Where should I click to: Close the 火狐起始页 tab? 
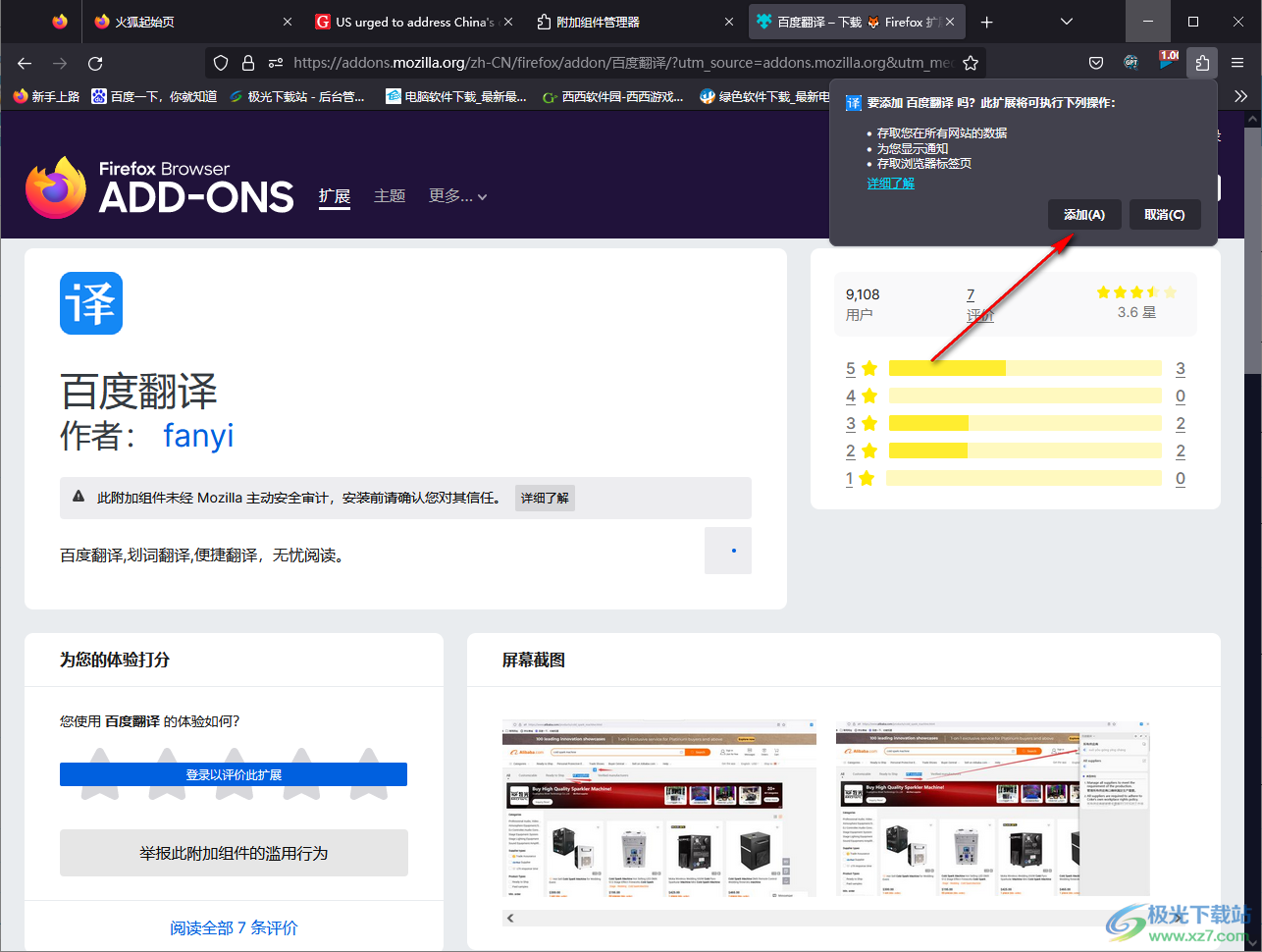pyautogui.click(x=288, y=22)
